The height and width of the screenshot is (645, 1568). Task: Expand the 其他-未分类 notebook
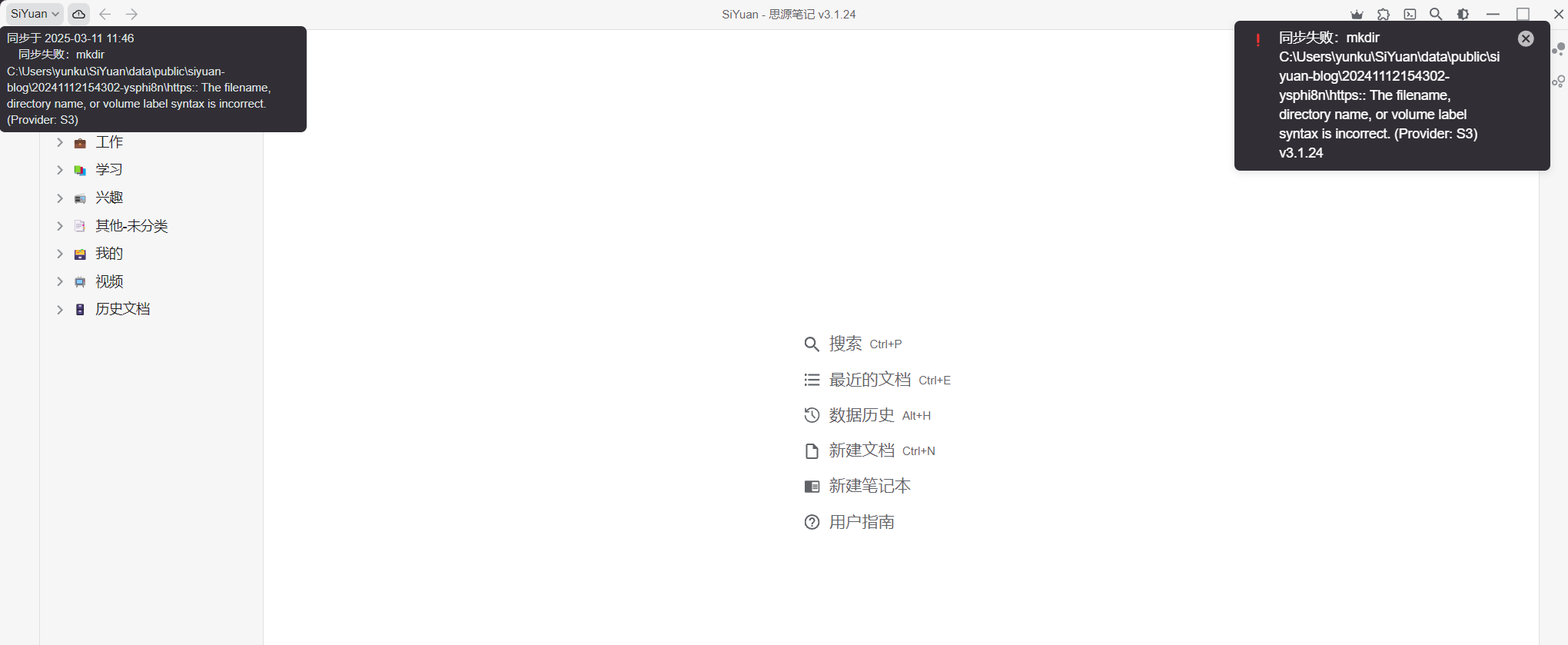point(60,226)
